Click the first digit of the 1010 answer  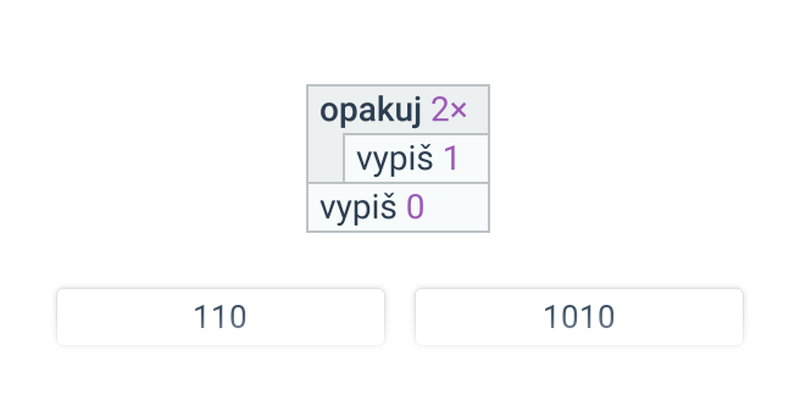(x=552, y=317)
